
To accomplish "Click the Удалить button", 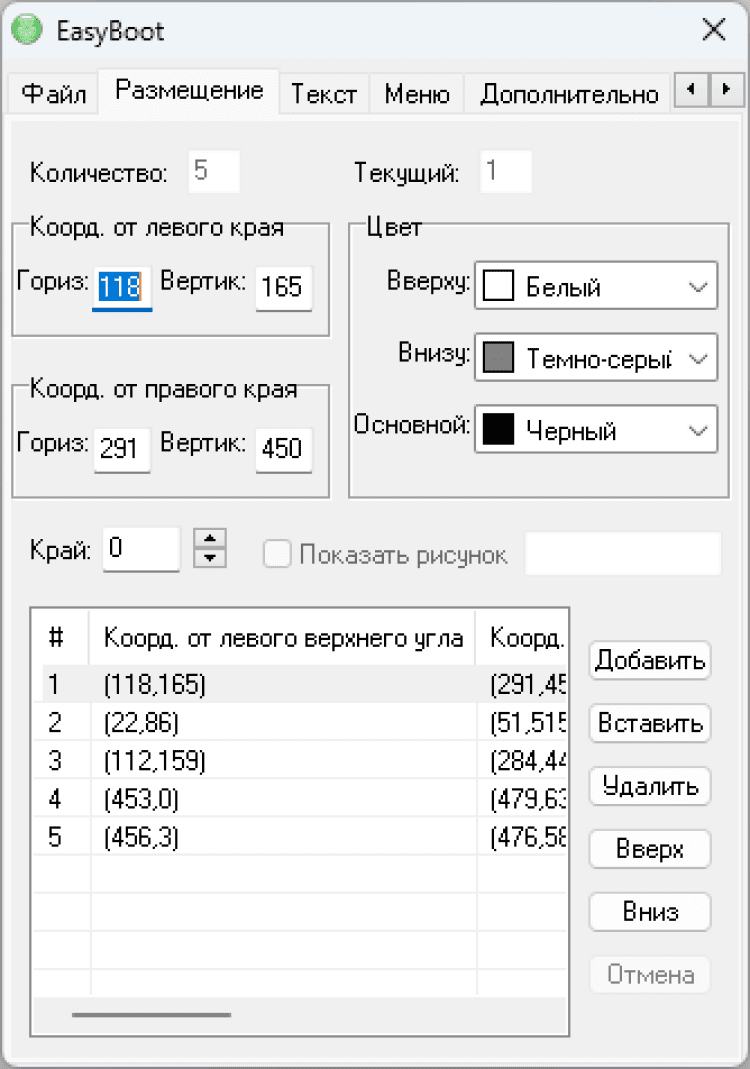I will pyautogui.click(x=650, y=787).
